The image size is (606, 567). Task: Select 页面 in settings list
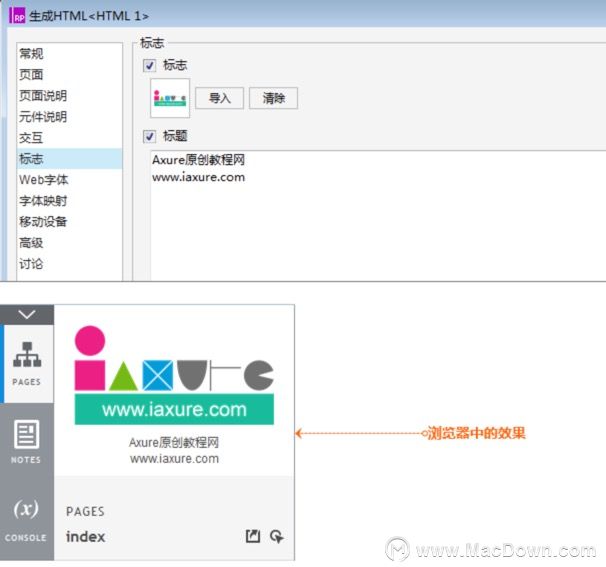(x=70, y=74)
